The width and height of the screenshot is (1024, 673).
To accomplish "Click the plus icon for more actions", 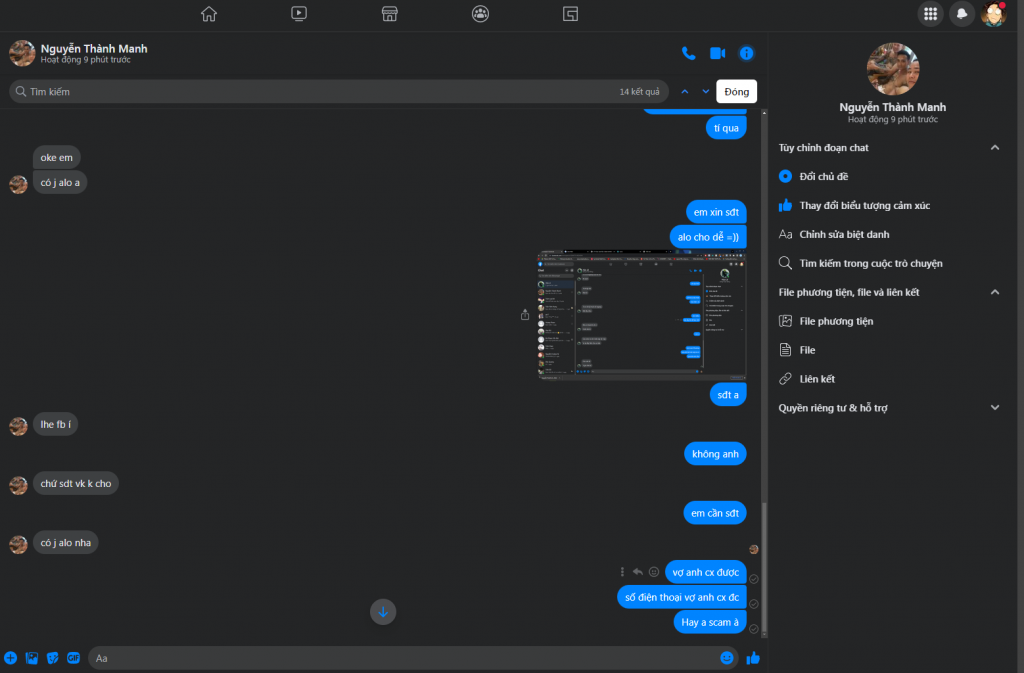I will click(11, 658).
